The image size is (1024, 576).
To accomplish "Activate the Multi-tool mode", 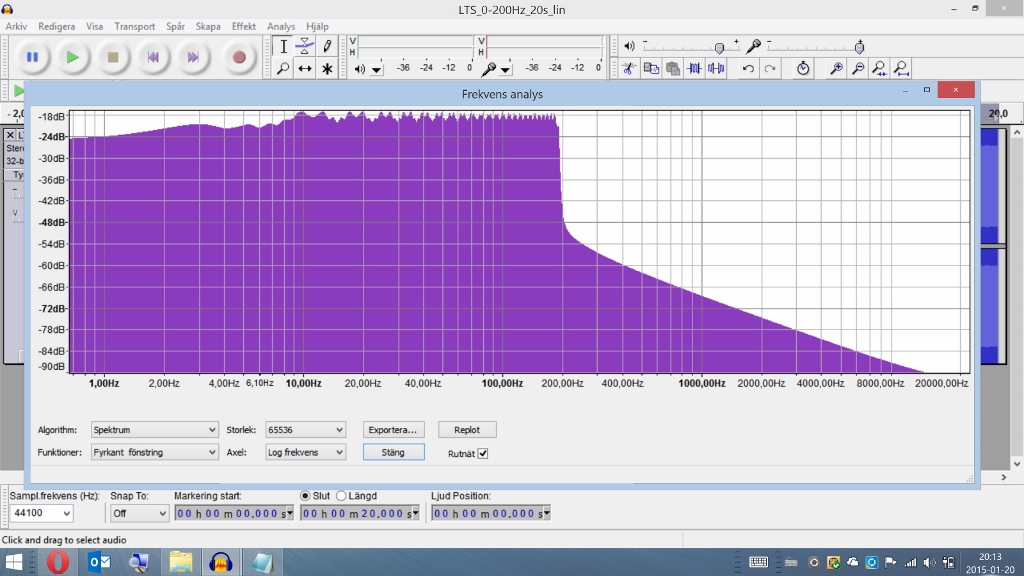I will click(x=327, y=68).
